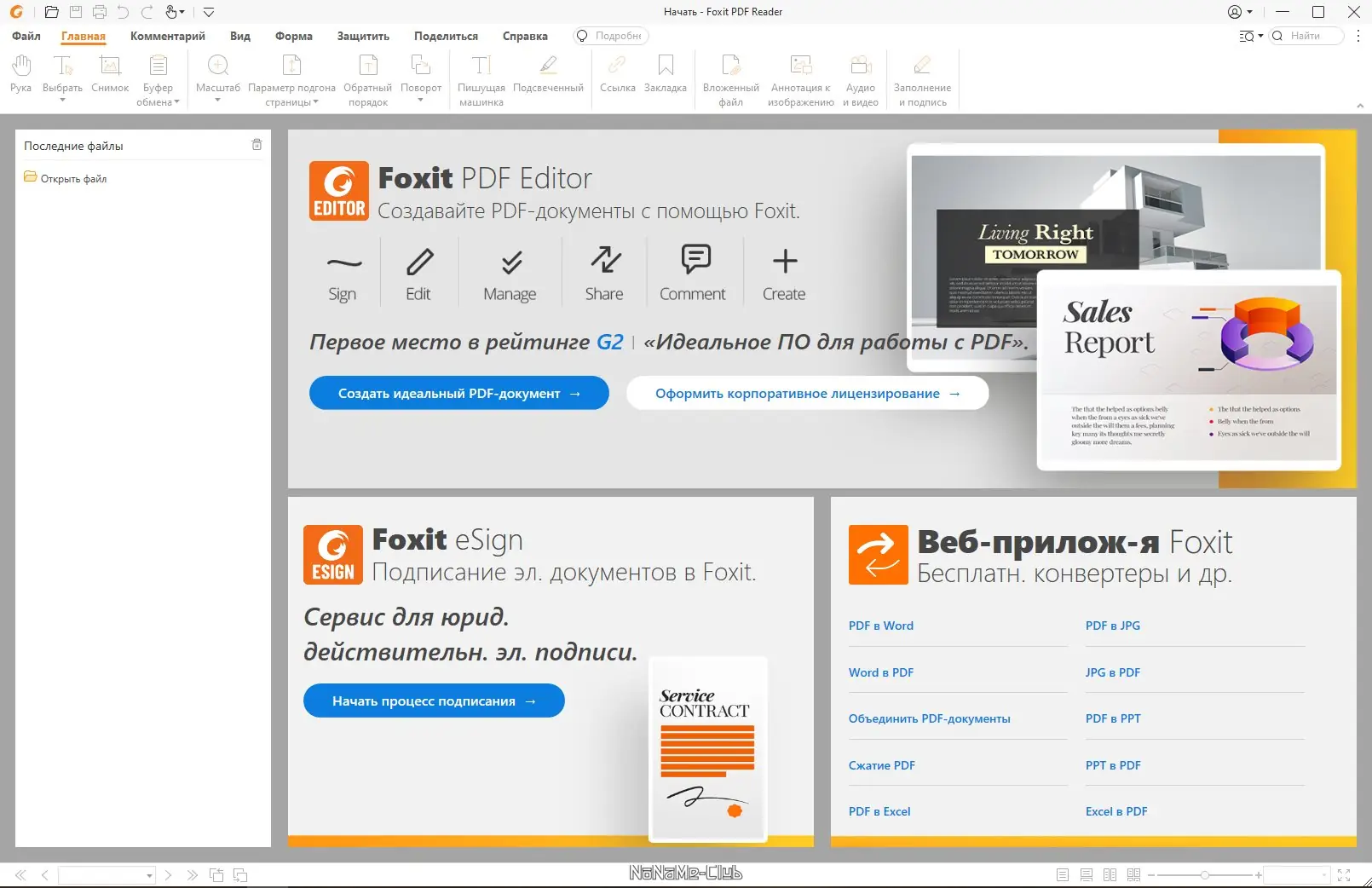Viewport: 1372px width, 888px height.
Task: Click the Подробнее tell-me search box
Action: pos(610,36)
